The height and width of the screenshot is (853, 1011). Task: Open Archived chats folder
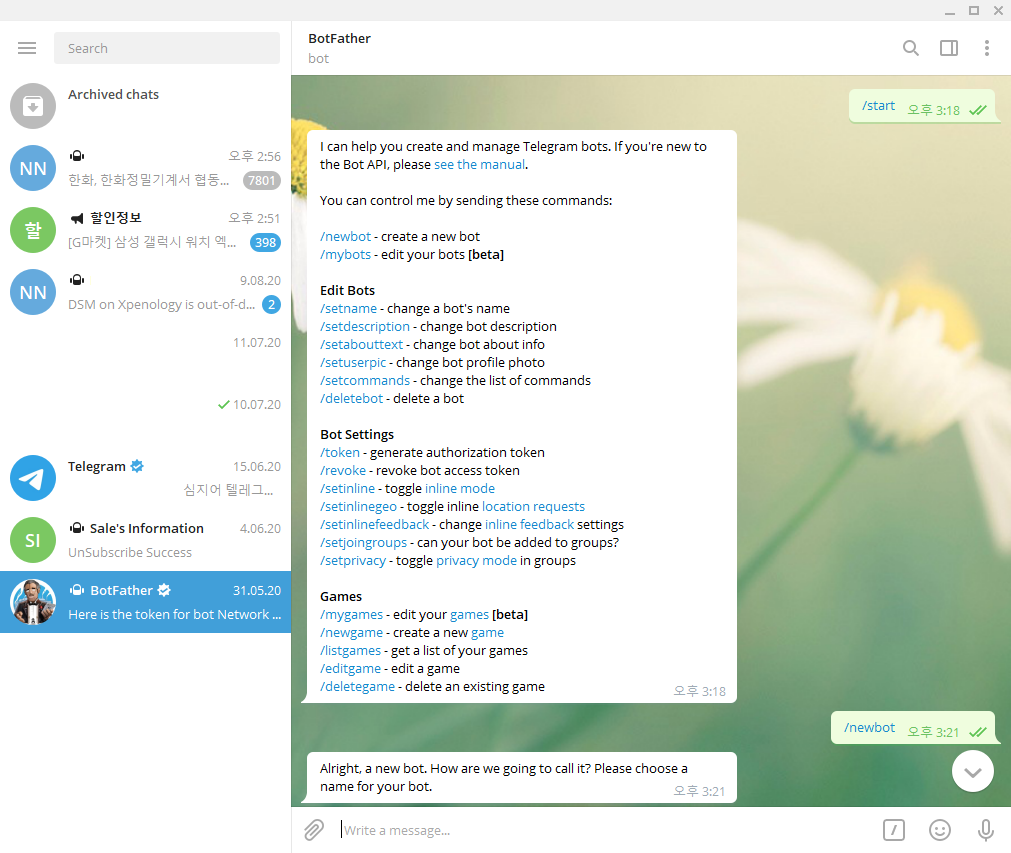(146, 106)
